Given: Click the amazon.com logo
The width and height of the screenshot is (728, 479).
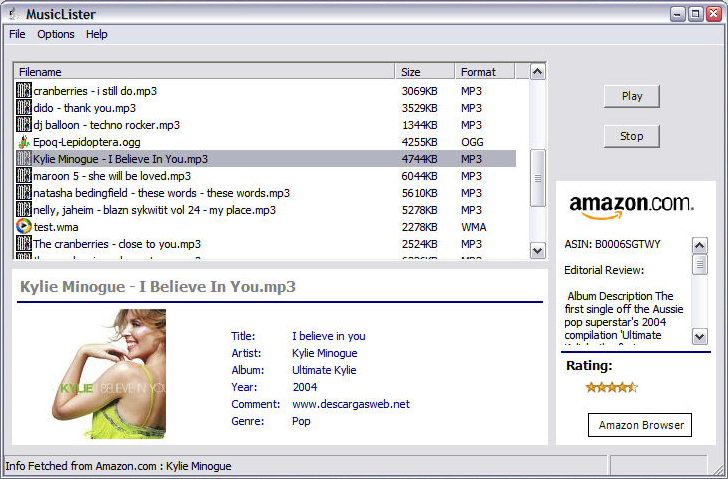Looking at the screenshot, I should click(x=631, y=207).
